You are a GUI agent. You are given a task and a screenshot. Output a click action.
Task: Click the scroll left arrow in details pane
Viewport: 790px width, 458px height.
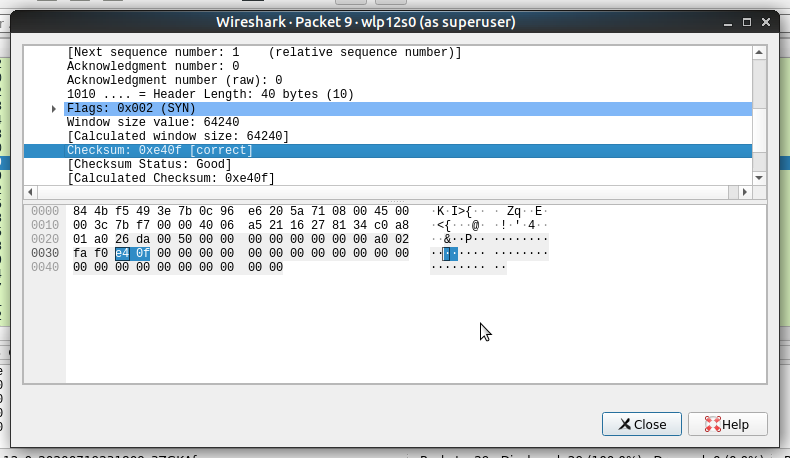(x=30, y=192)
